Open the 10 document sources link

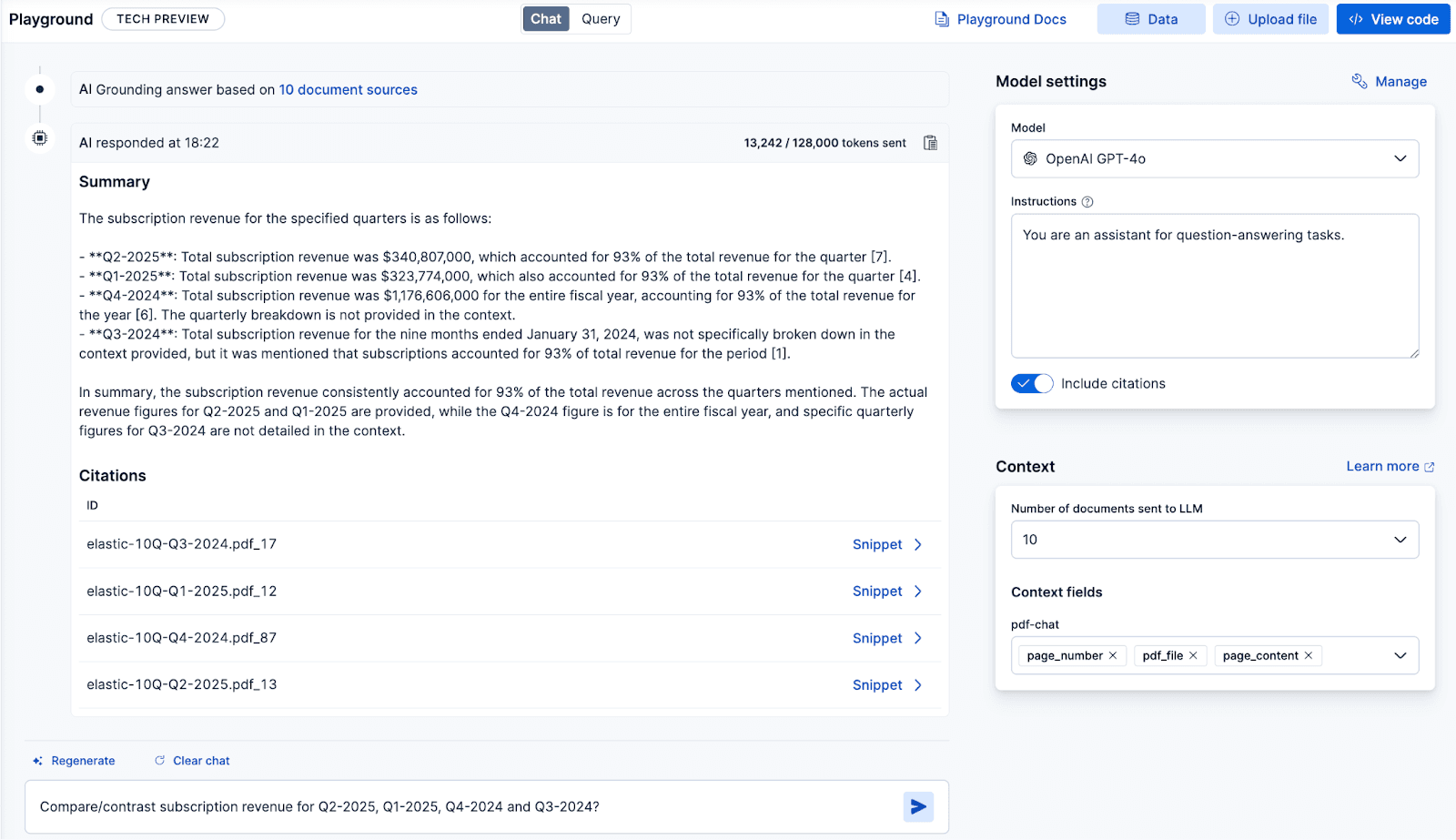[348, 90]
